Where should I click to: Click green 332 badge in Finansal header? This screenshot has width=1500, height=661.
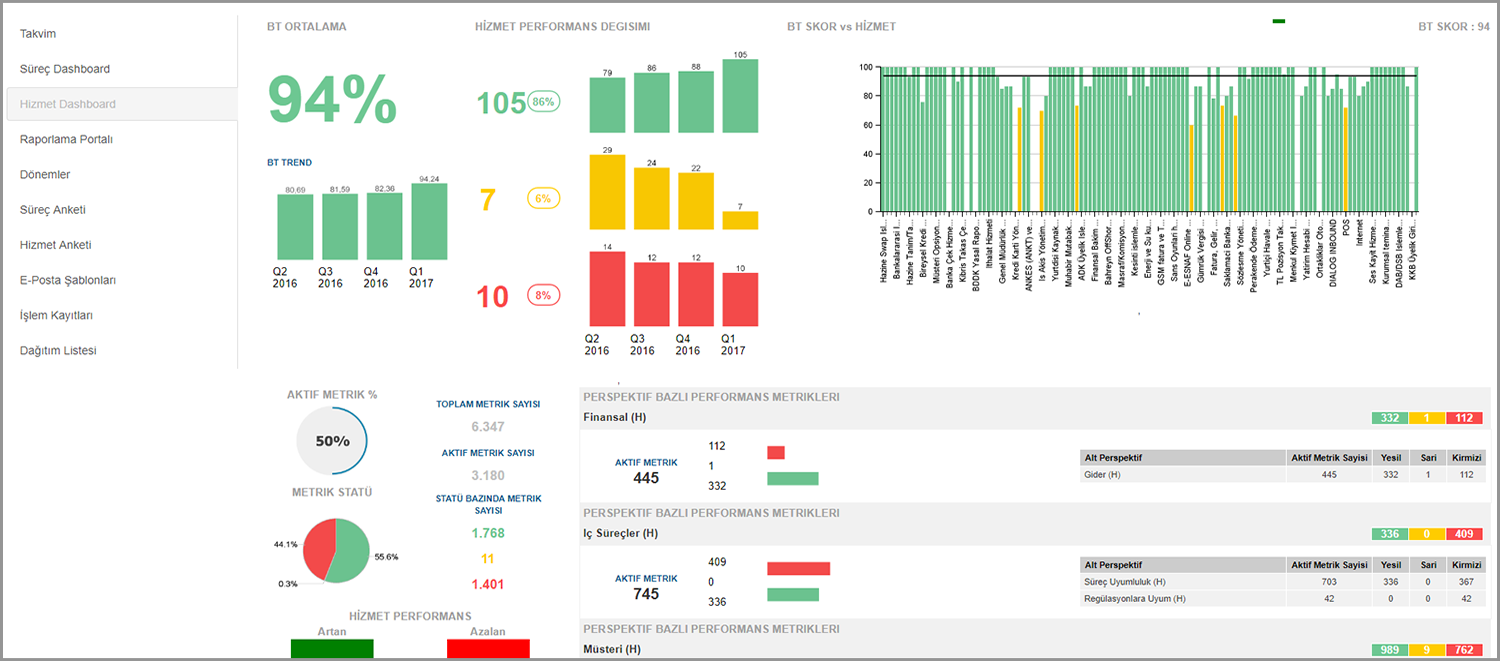coord(1390,418)
